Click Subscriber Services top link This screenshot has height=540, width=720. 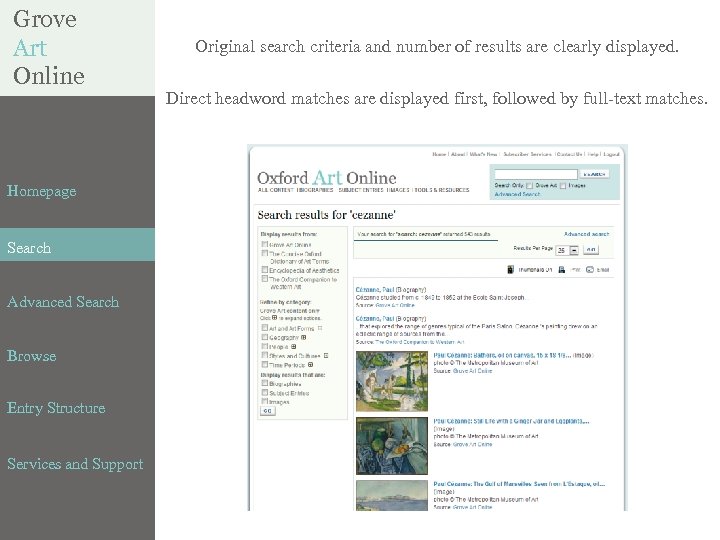click(527, 154)
